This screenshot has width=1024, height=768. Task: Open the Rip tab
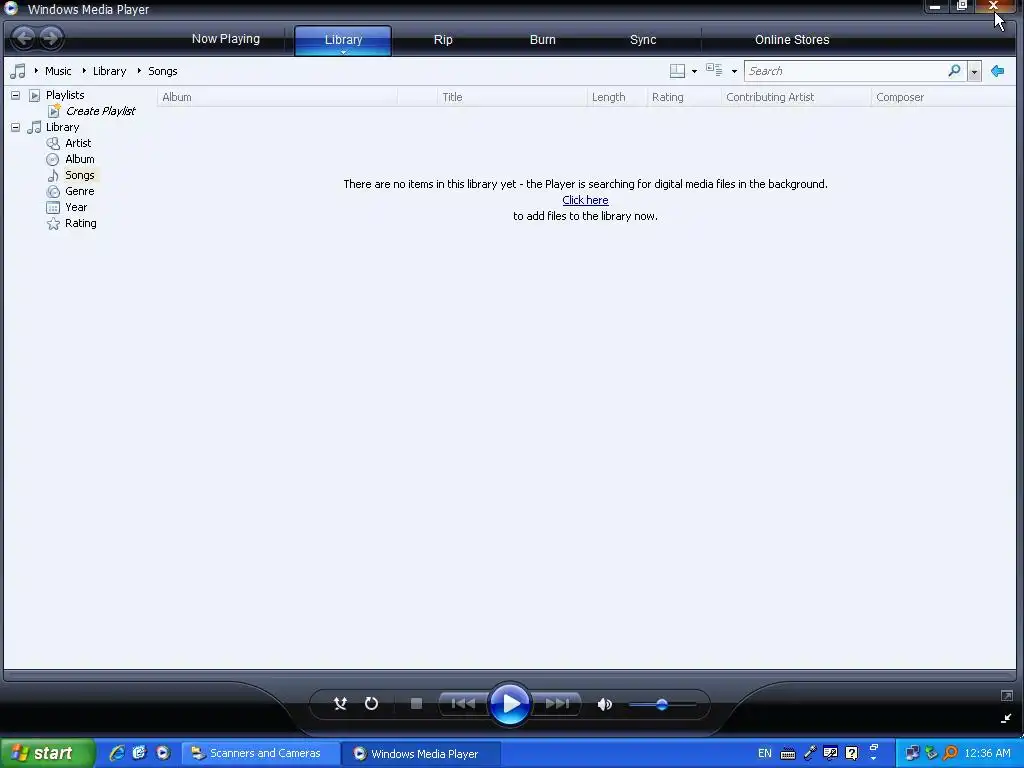443,40
